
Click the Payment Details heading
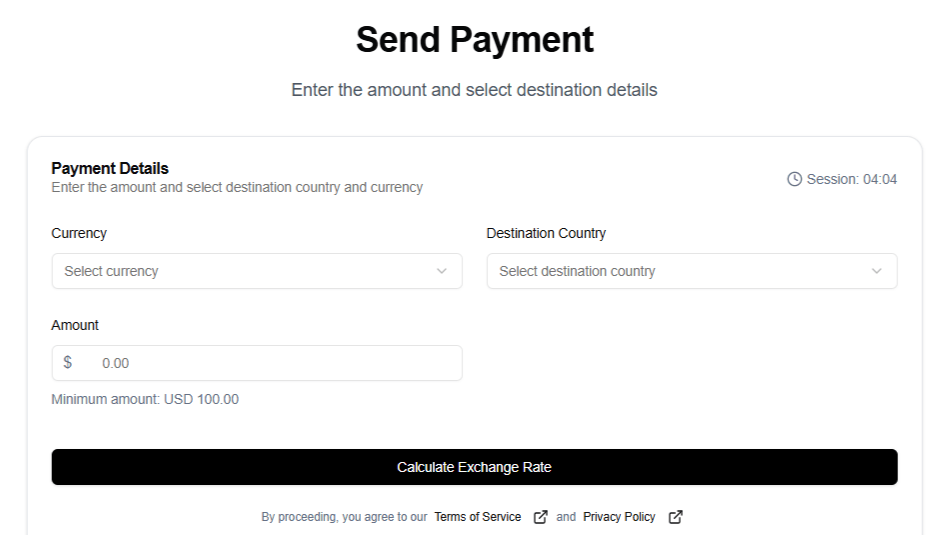110,168
